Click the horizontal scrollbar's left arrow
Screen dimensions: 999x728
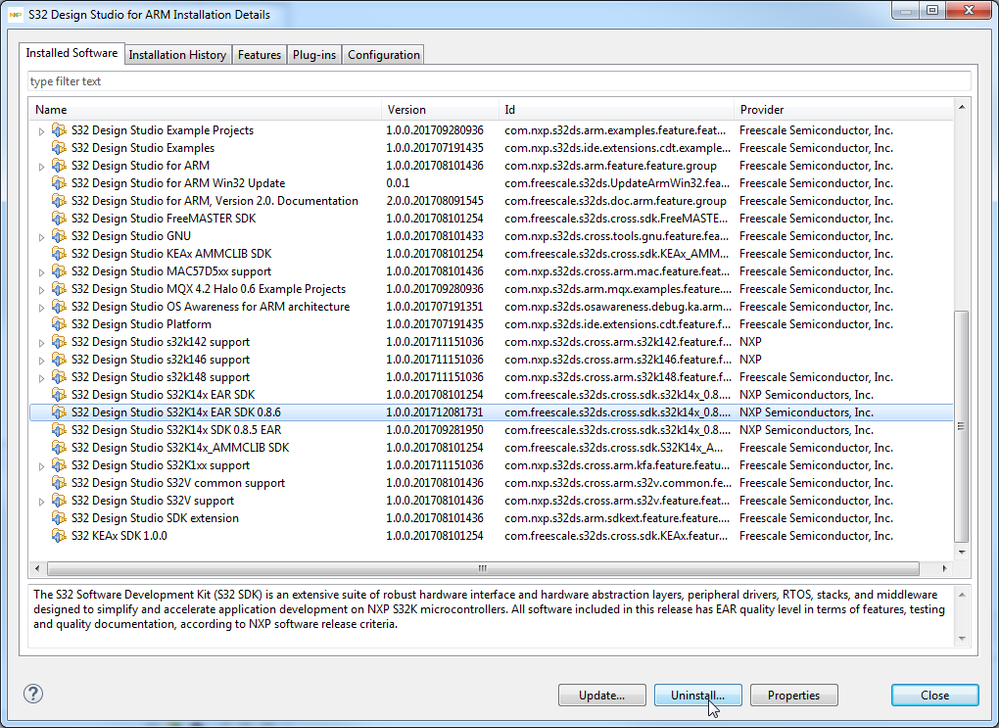(38, 568)
